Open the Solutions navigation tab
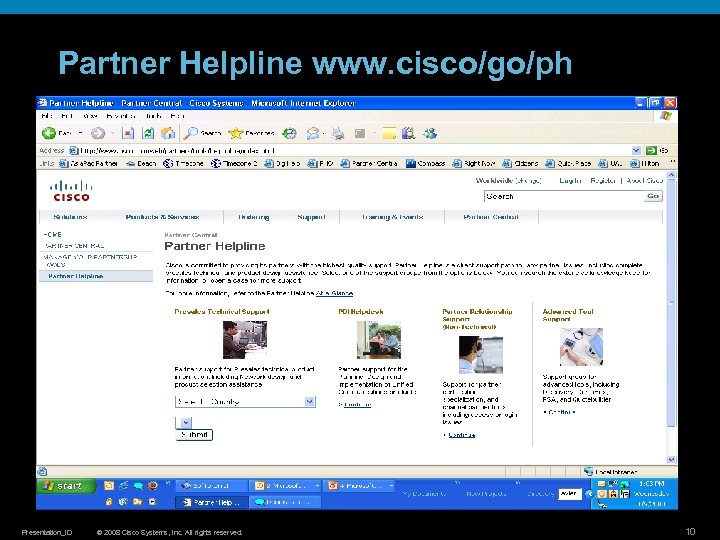The image size is (720, 540). (x=70, y=217)
